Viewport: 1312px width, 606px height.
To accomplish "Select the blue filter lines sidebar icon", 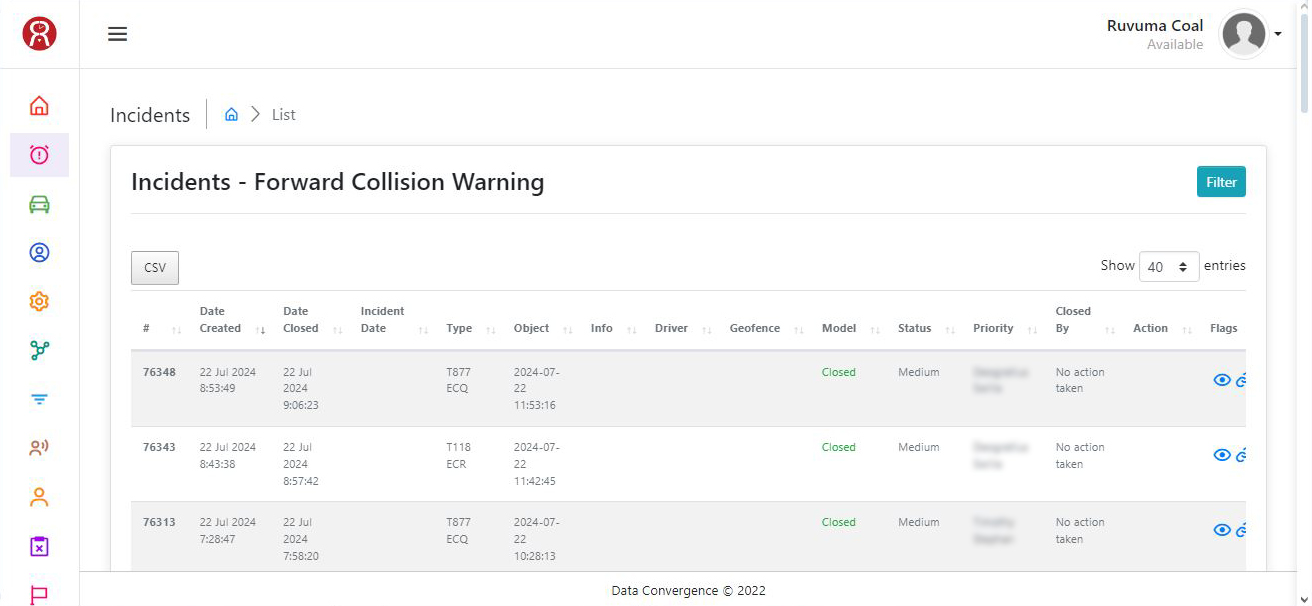I will [x=39, y=400].
